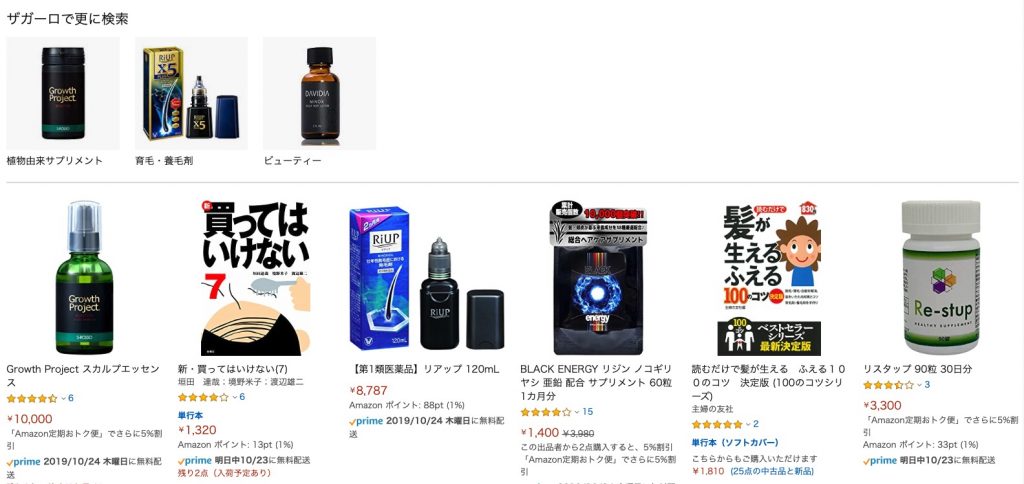Click the ¥8,787 price for リアップ

tap(368, 391)
